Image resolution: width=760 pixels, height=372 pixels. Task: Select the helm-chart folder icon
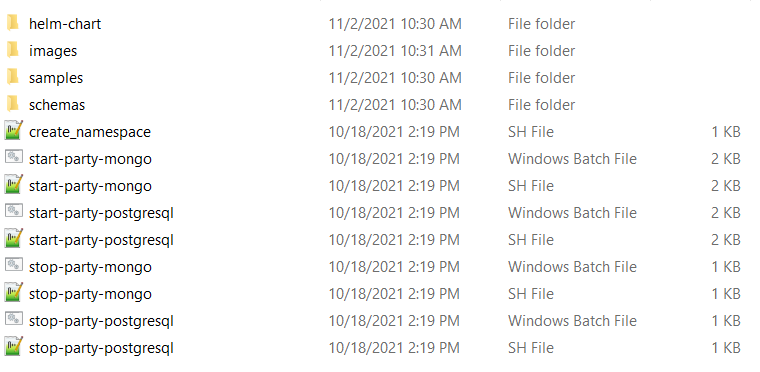click(13, 23)
